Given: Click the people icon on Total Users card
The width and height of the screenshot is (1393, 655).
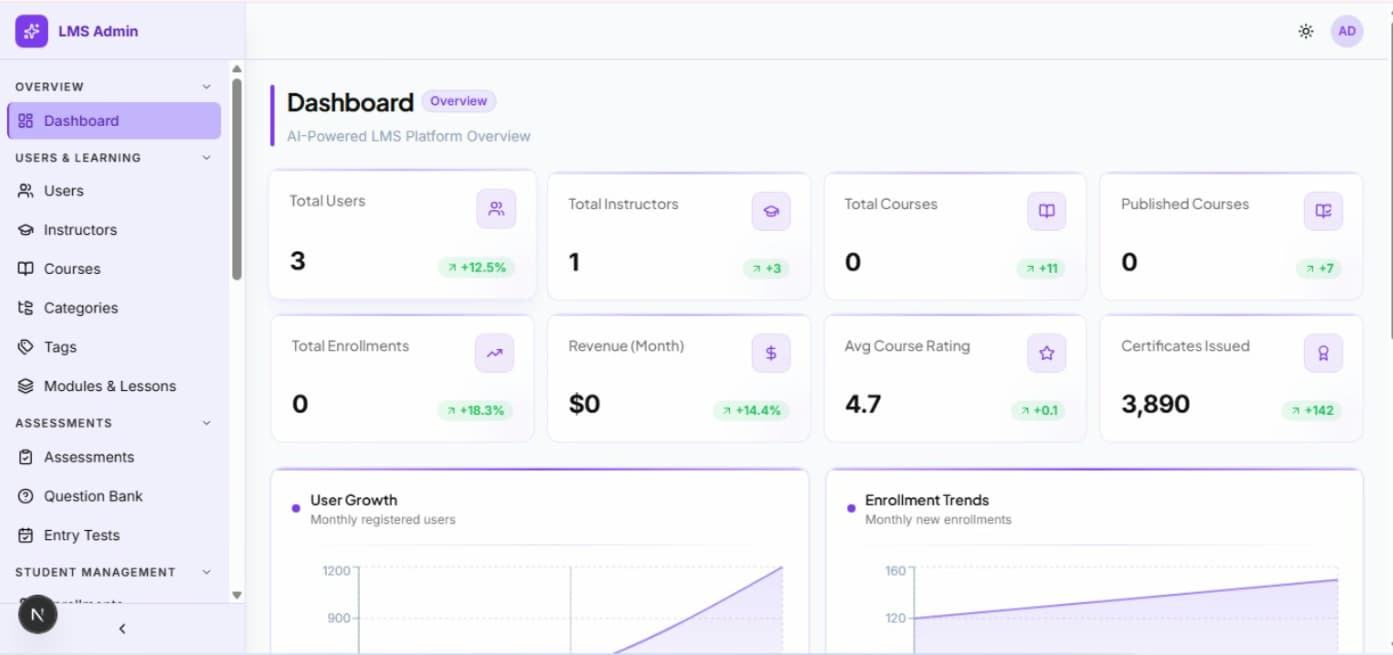Looking at the screenshot, I should tap(496, 209).
